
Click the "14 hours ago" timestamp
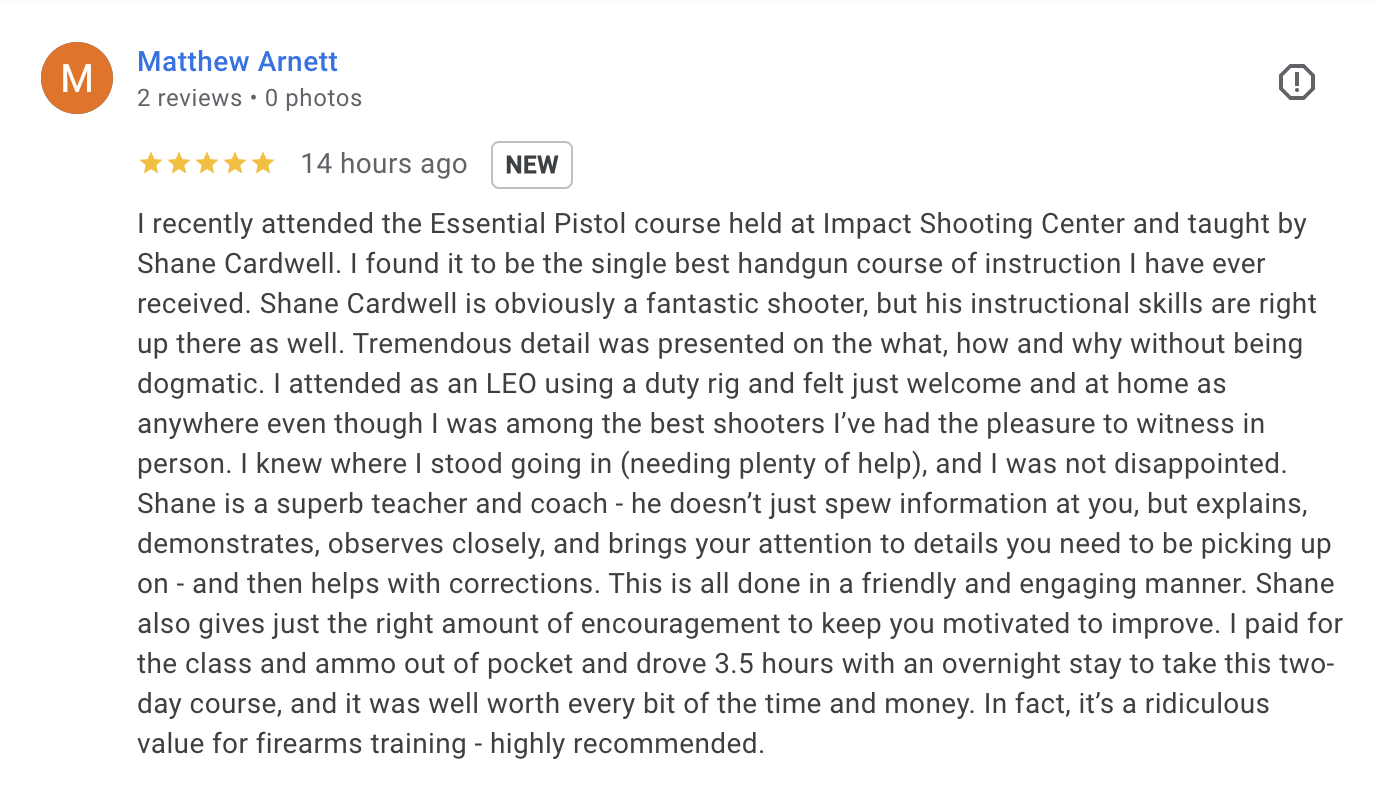click(x=384, y=164)
